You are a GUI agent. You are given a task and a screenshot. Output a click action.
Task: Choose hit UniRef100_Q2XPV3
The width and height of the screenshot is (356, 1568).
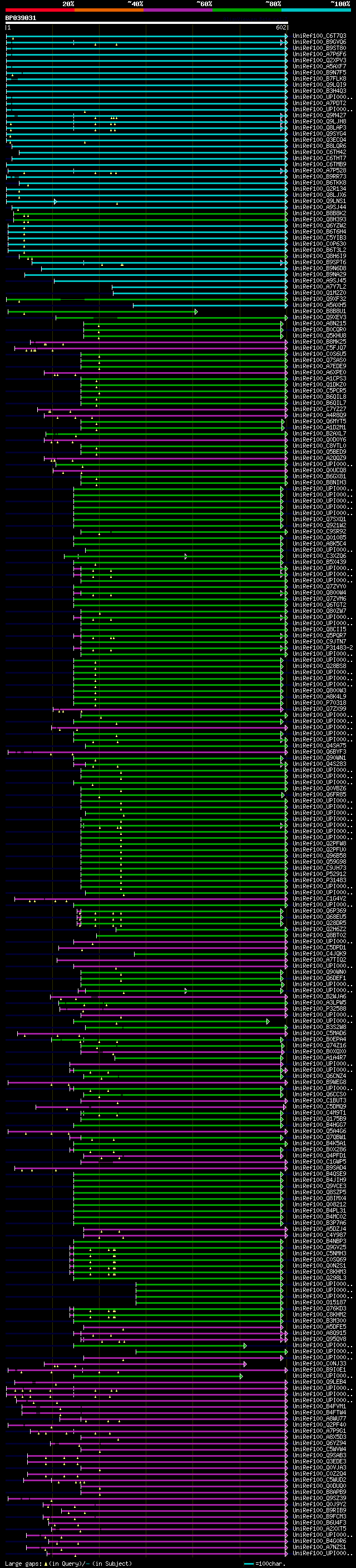pos(319,60)
